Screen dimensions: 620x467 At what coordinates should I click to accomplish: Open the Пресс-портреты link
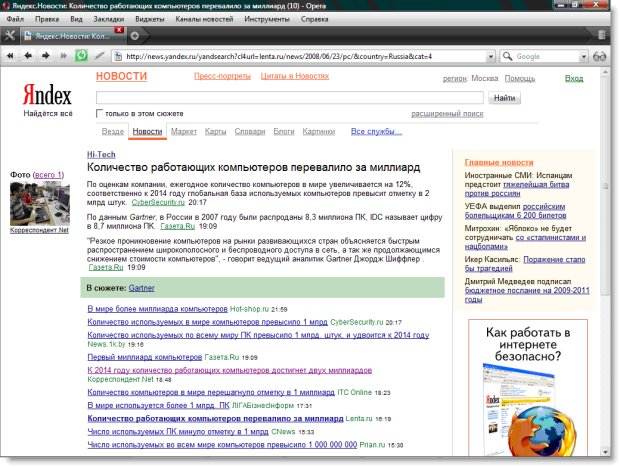point(222,76)
